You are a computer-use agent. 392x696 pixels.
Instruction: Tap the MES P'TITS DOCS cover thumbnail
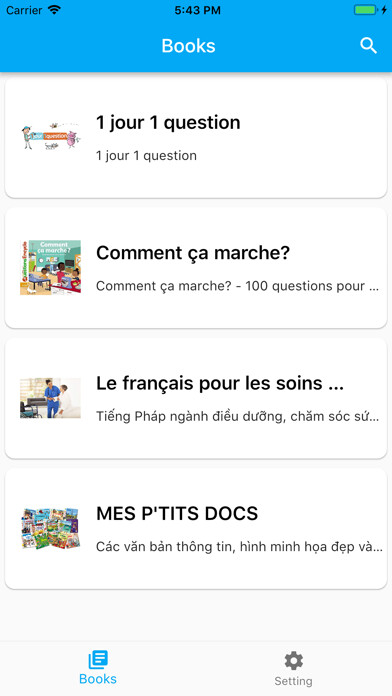tap(51, 528)
